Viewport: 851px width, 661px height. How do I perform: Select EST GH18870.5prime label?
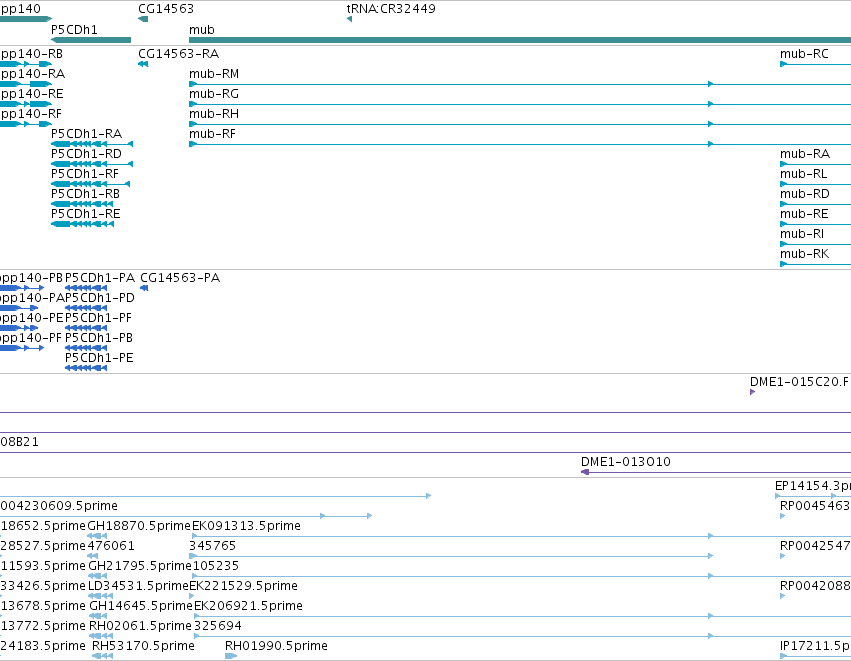pos(139,526)
